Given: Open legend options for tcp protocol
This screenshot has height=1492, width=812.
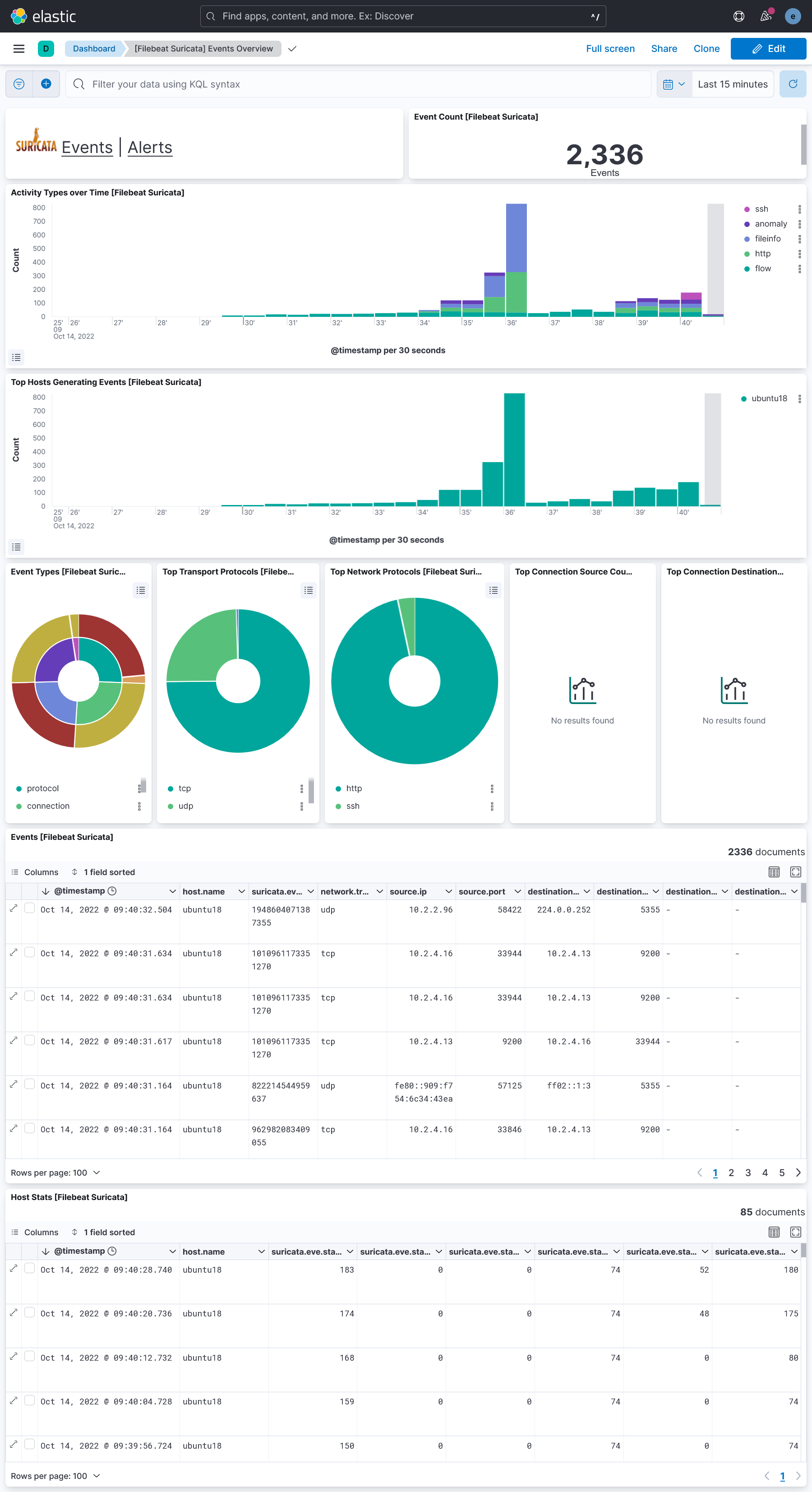Looking at the screenshot, I should 301,789.
